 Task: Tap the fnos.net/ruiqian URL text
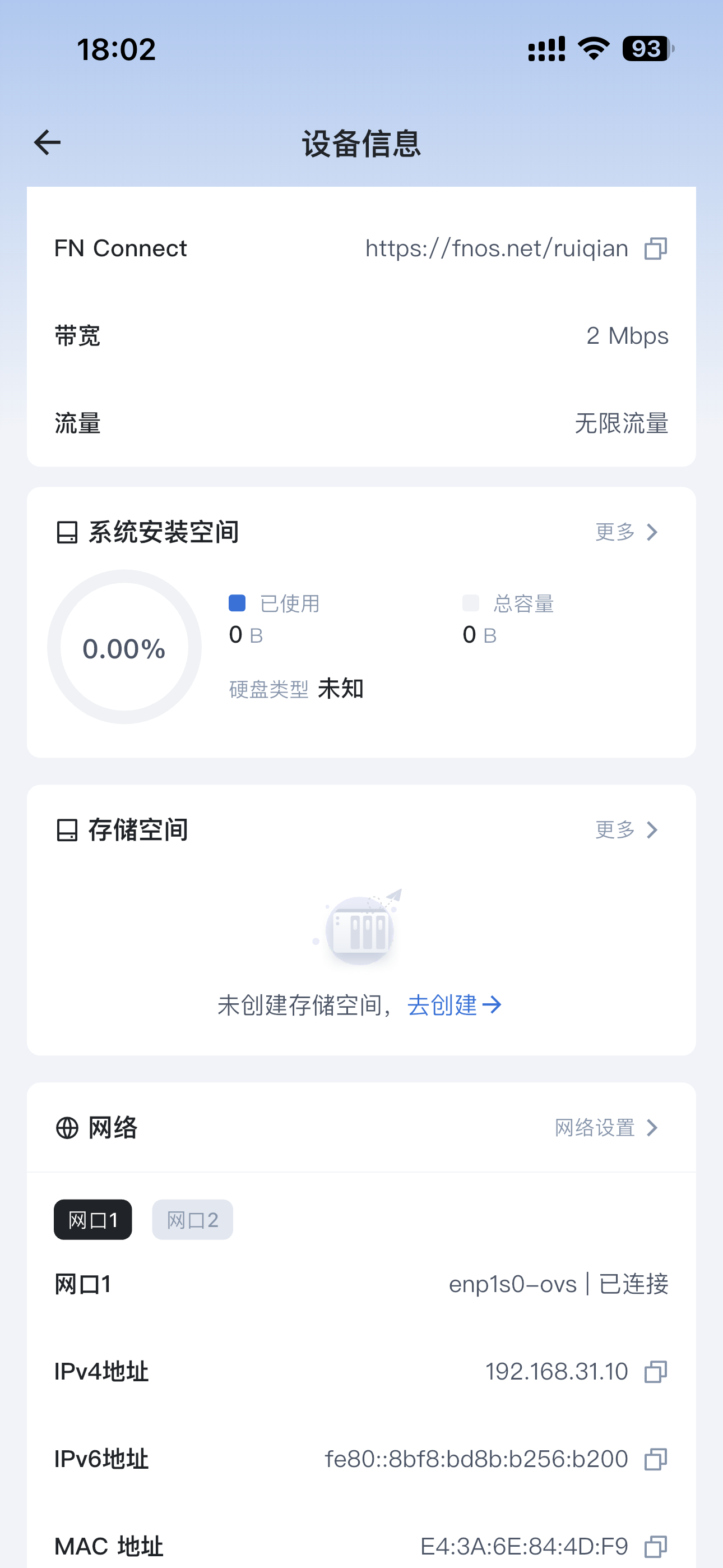497,248
